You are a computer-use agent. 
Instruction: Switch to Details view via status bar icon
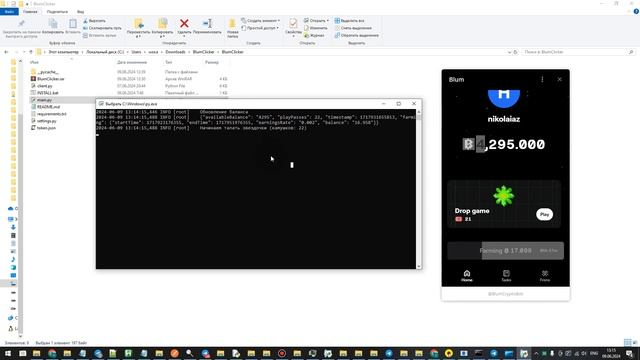tap(627, 342)
